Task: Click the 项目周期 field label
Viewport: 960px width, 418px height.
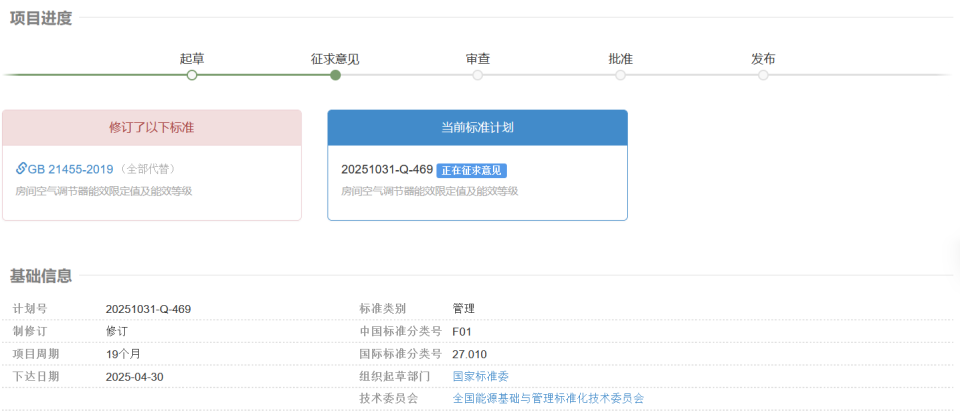Action: [36, 354]
